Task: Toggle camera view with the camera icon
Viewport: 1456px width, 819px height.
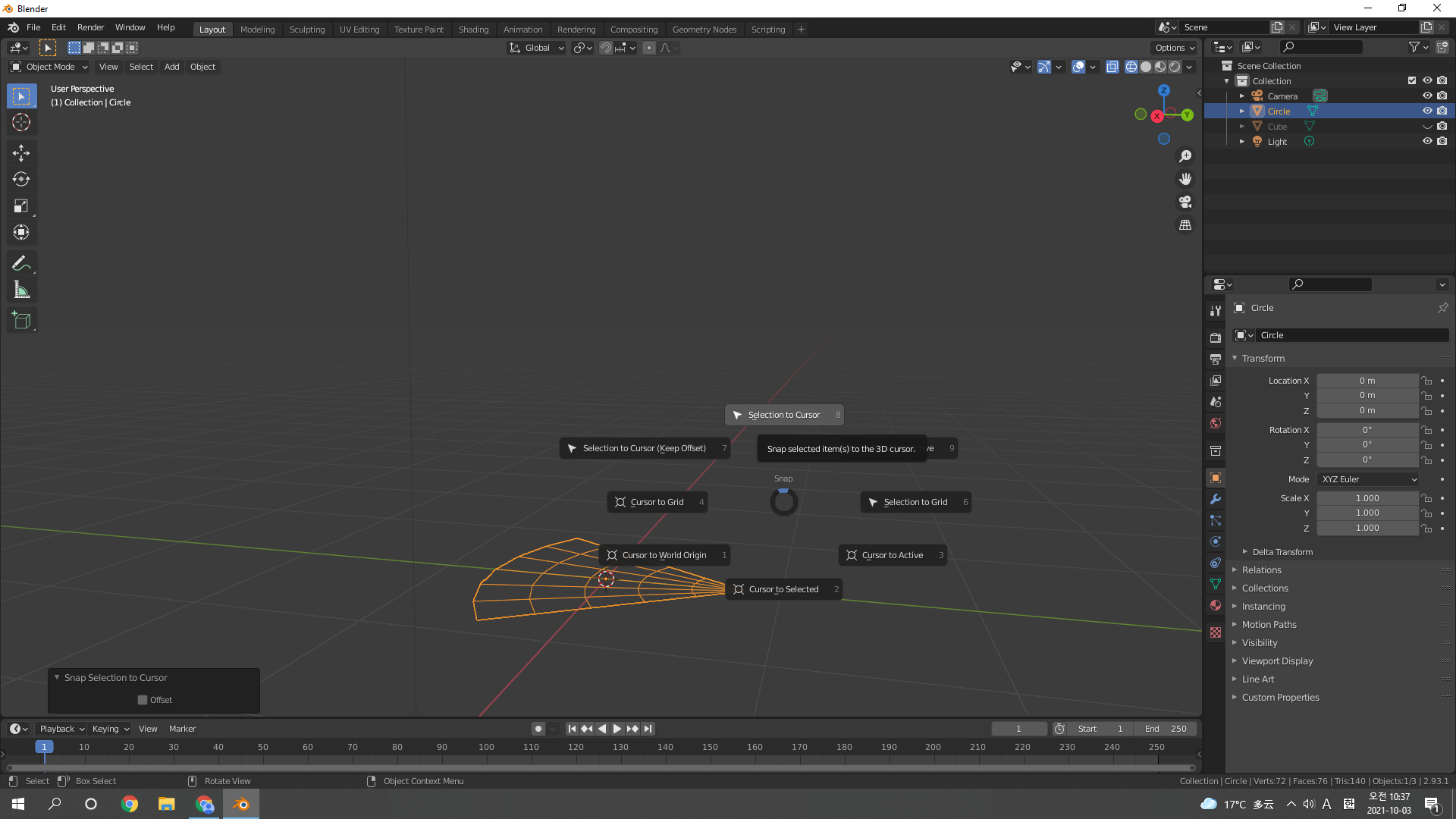Action: pos(1185,202)
